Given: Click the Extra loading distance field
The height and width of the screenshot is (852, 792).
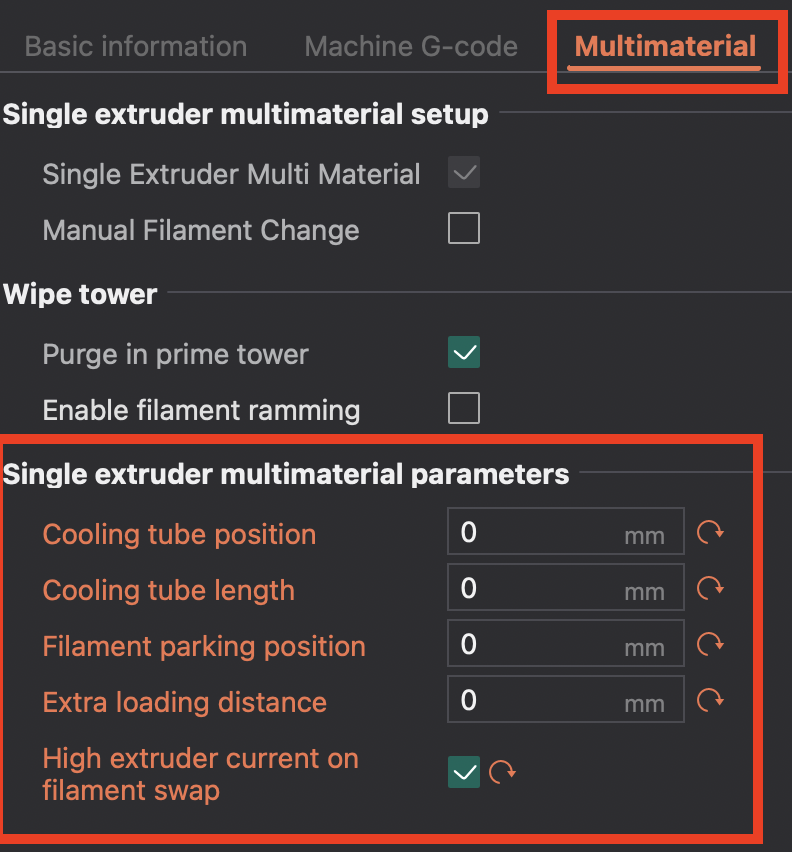Looking at the screenshot, I should (540, 700).
